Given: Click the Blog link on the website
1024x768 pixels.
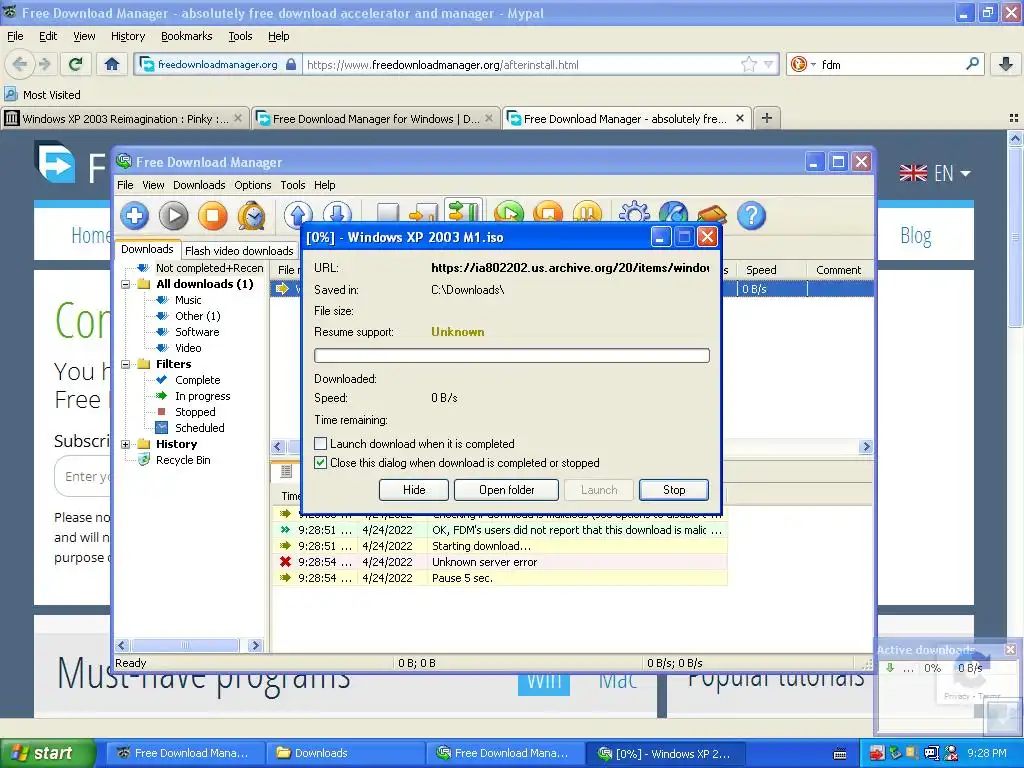Looking at the screenshot, I should click(x=916, y=236).
